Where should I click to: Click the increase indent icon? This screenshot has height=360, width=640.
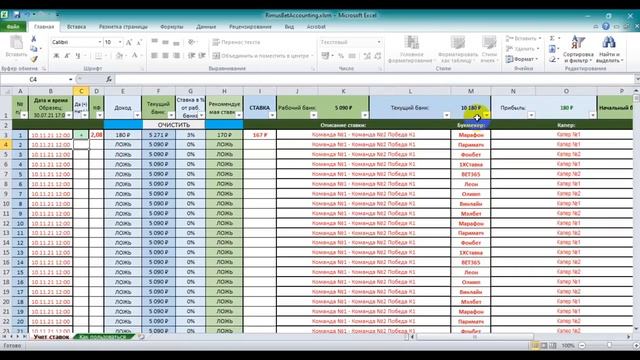202,56
